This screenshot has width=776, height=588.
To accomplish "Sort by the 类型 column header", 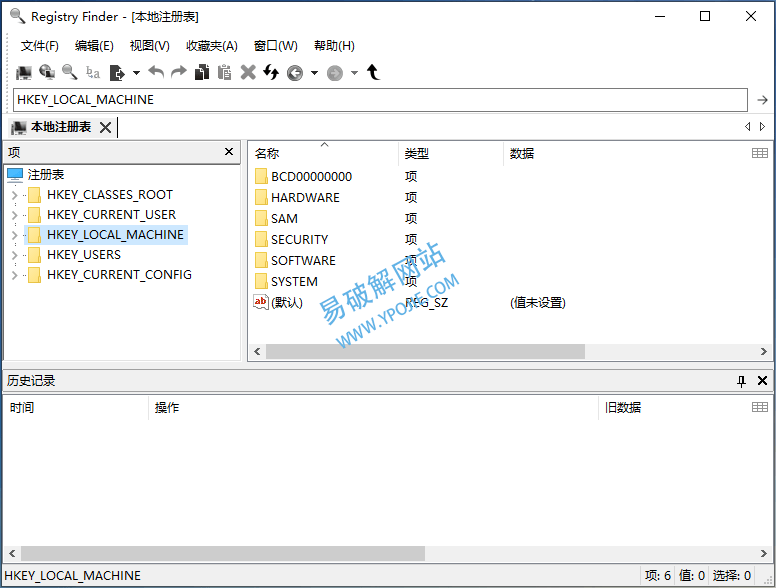I will 451,153.
